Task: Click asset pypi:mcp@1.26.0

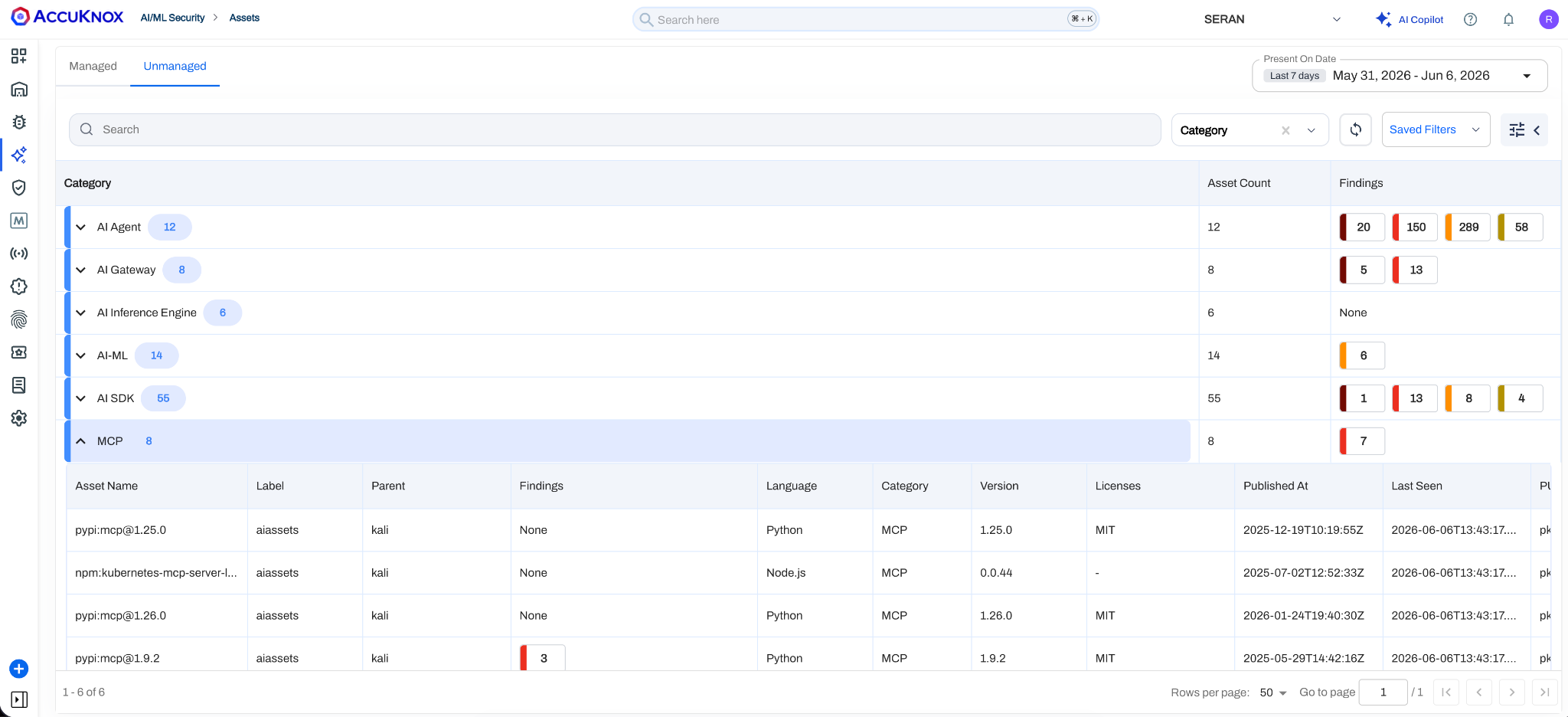Action: [x=120, y=616]
